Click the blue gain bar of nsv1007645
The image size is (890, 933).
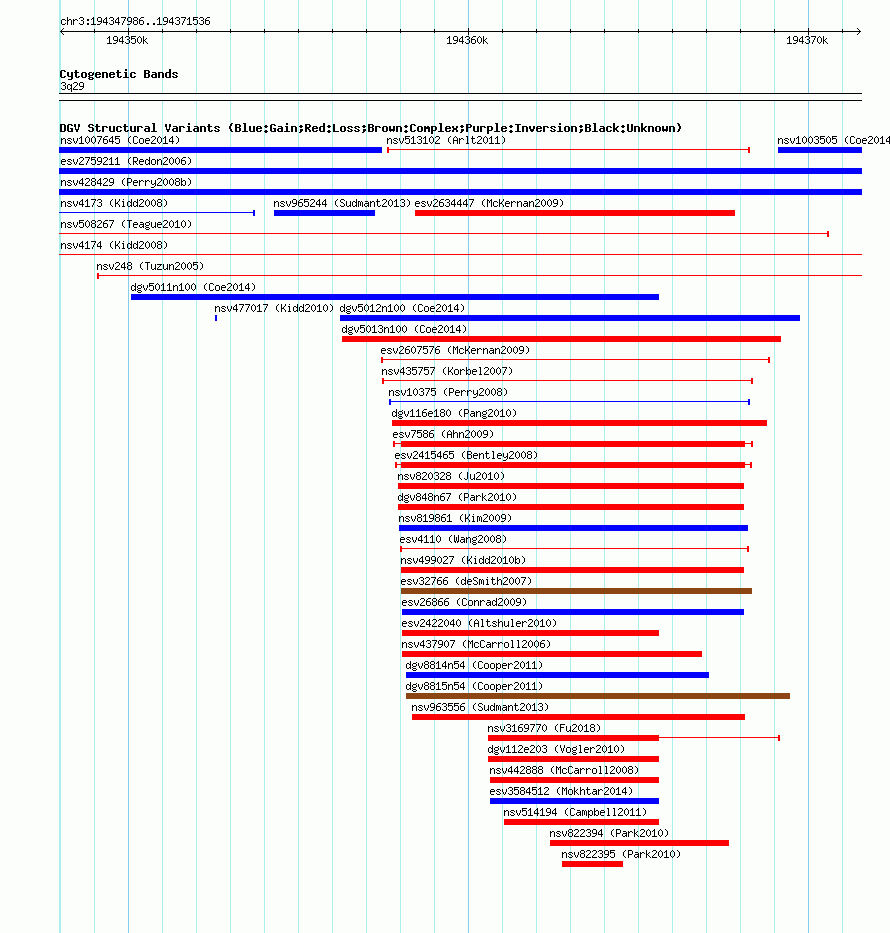pos(220,150)
